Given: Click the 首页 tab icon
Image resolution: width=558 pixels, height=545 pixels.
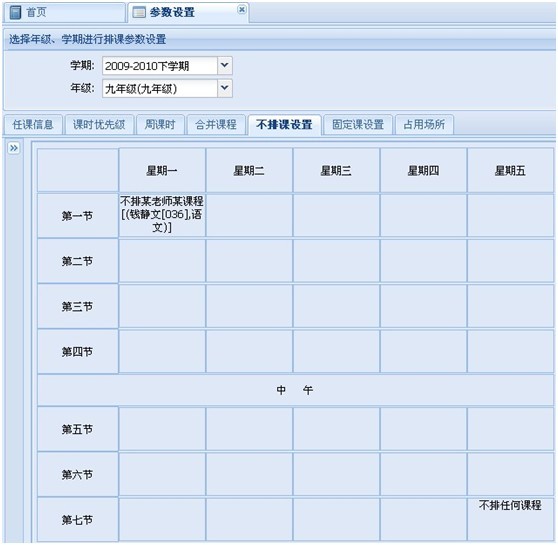Looking at the screenshot, I should [15, 12].
